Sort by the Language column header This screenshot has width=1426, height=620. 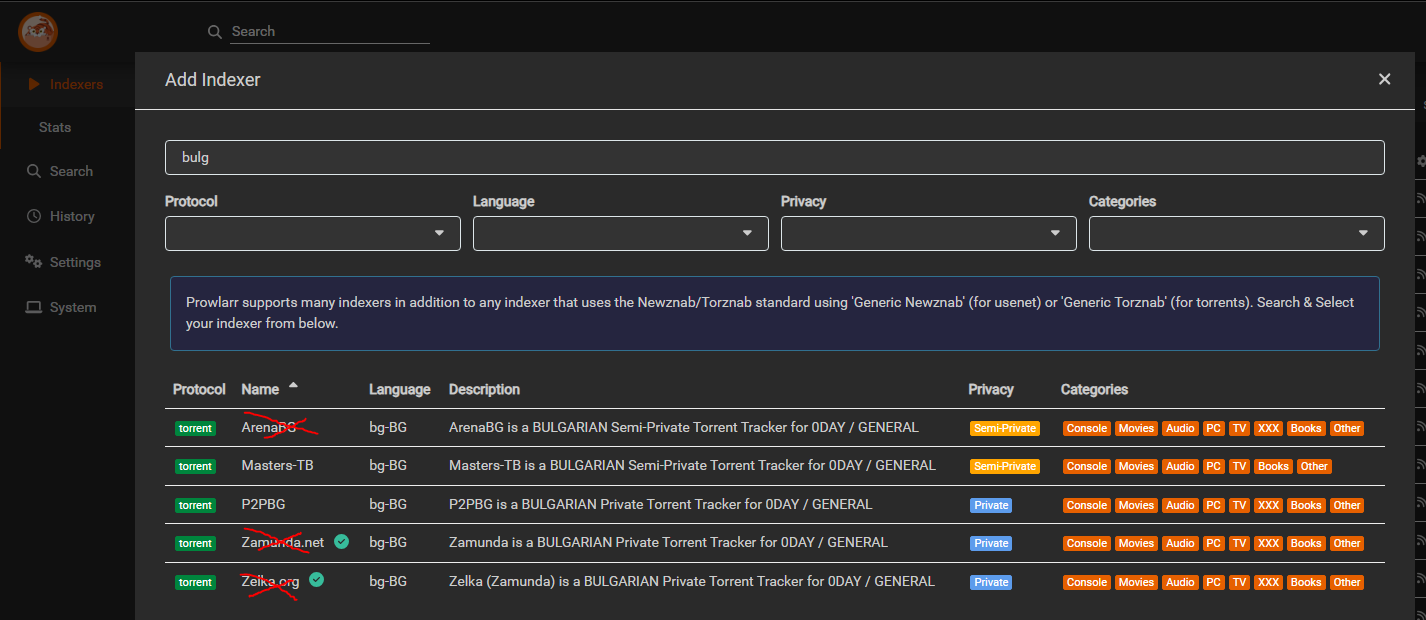coord(400,389)
